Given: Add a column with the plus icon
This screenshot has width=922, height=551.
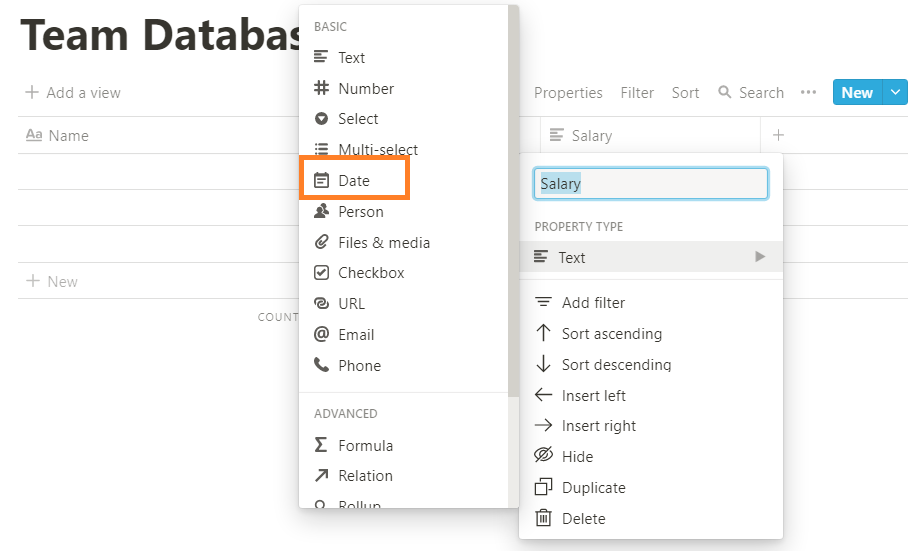Looking at the screenshot, I should [x=778, y=135].
